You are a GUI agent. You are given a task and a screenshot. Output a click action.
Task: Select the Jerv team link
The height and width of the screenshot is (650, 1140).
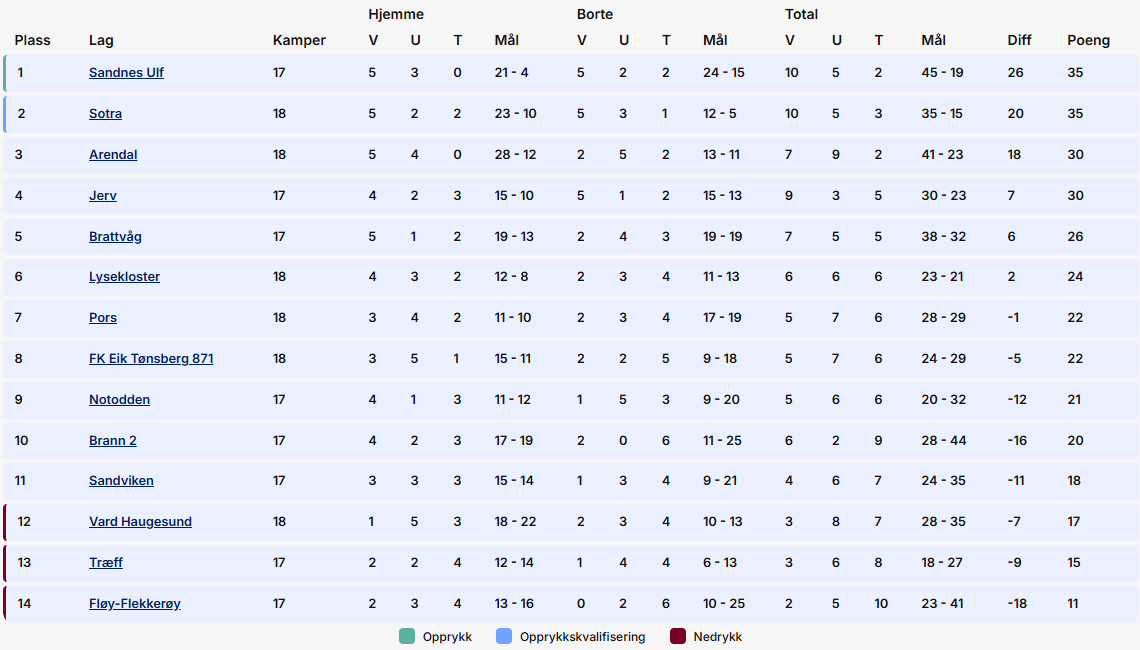[103, 196]
